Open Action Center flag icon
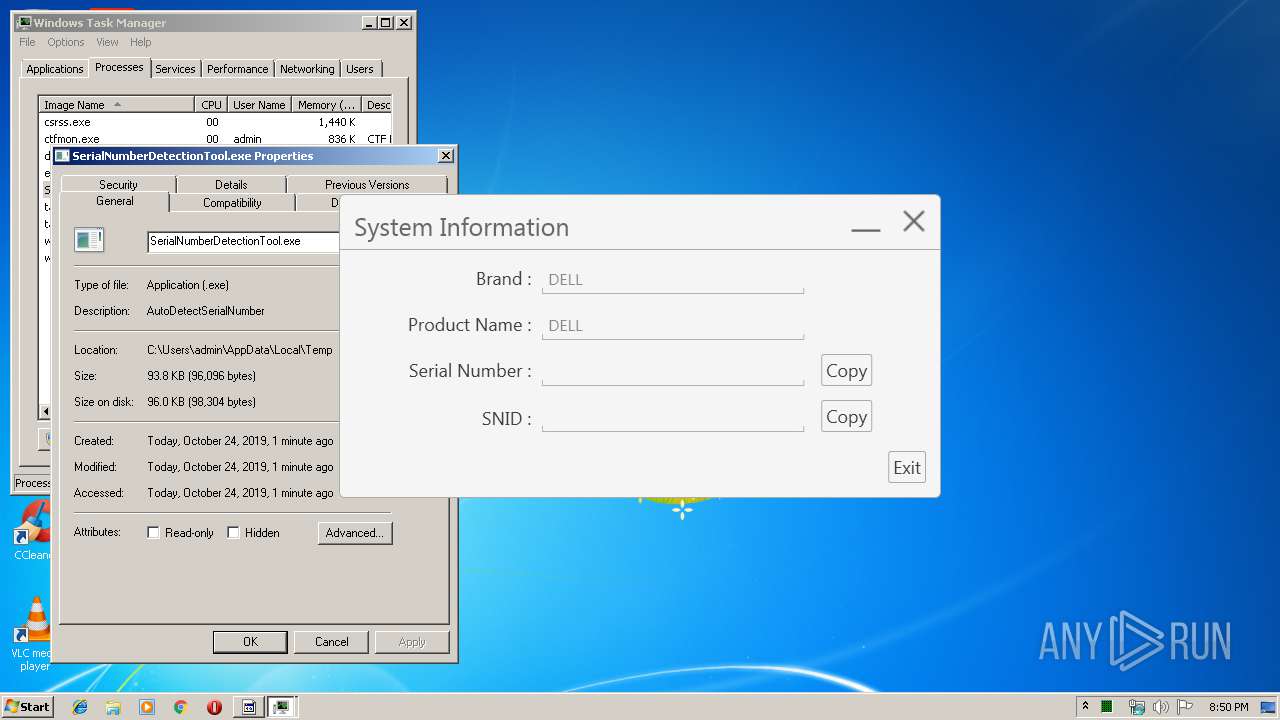The height and width of the screenshot is (720, 1280). 1185,707
